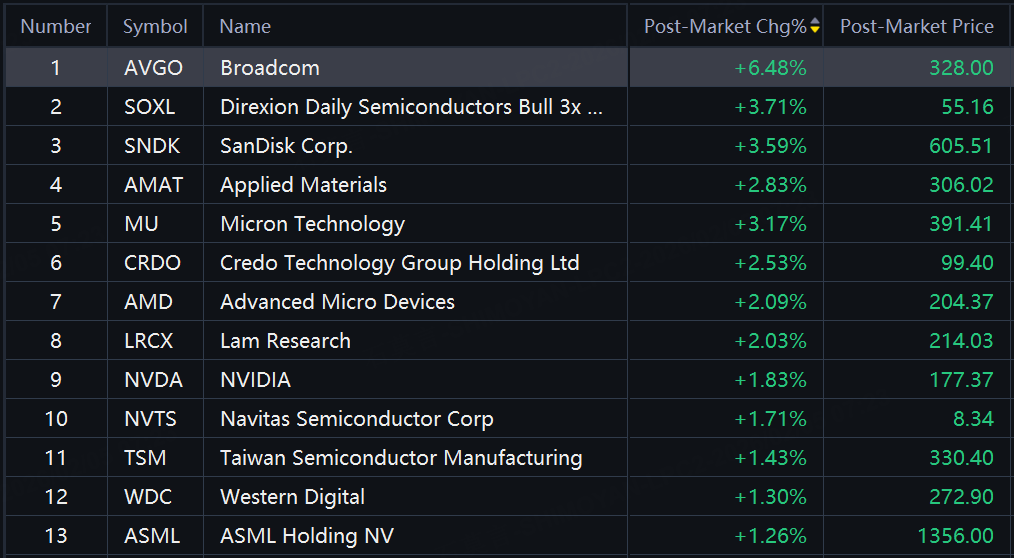
Task: Open the SOXL ticker symbol
Action: click(x=149, y=107)
